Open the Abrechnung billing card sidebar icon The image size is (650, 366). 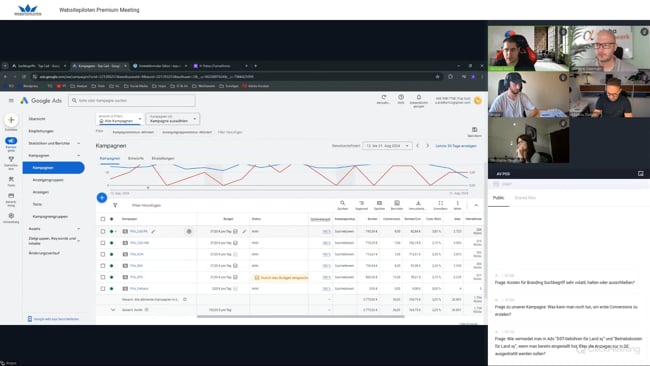click(11, 196)
